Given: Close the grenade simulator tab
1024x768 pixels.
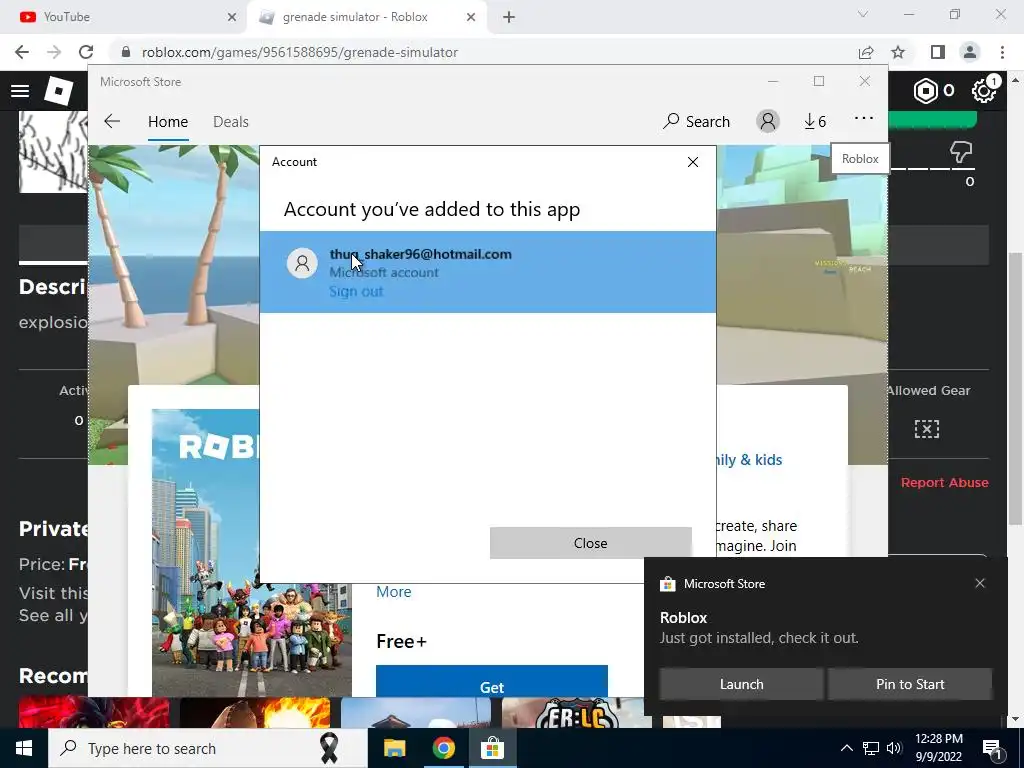Looking at the screenshot, I should (471, 18).
